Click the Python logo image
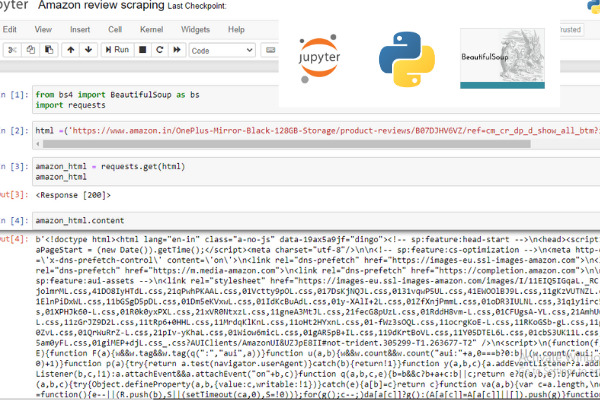 pyautogui.click(x=407, y=59)
